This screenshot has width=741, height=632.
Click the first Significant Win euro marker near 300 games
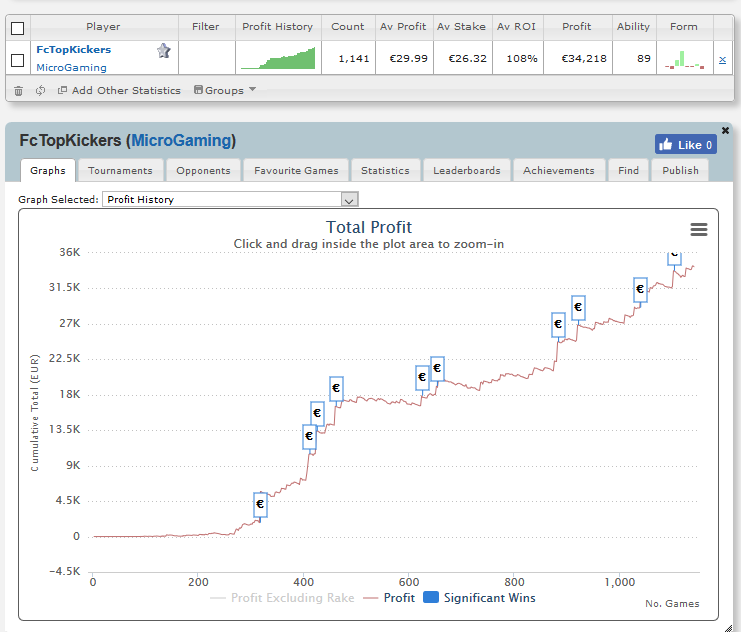pyautogui.click(x=260, y=504)
